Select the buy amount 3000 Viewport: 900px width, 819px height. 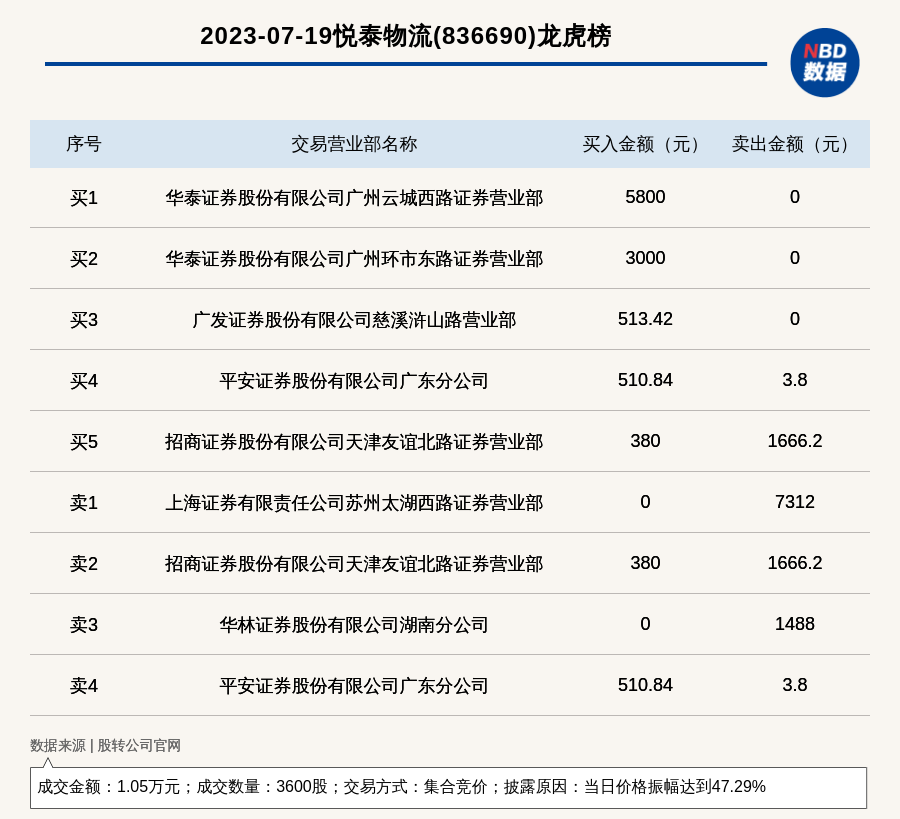645,258
